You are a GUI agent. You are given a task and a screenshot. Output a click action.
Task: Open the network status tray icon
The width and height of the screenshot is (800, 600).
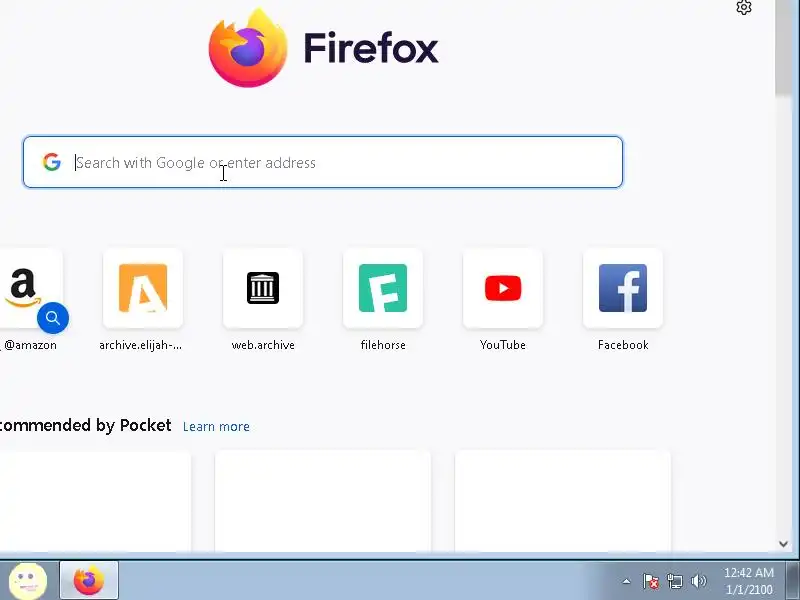point(674,581)
